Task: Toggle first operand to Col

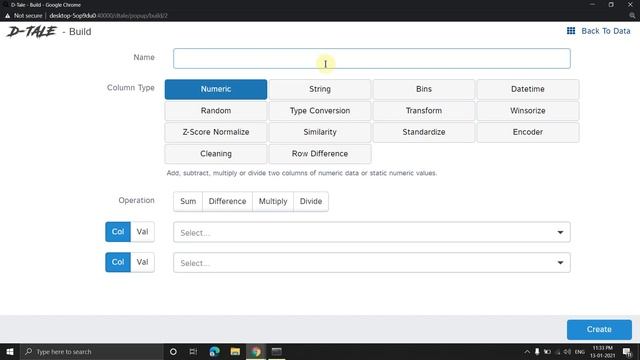Action: [118, 232]
